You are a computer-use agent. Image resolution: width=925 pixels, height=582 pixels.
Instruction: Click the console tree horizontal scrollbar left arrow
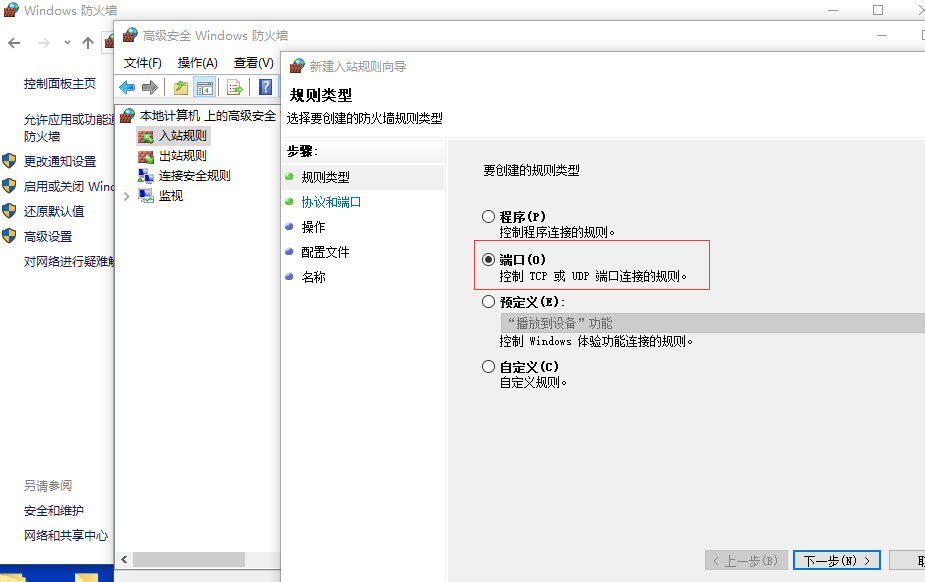[124, 560]
